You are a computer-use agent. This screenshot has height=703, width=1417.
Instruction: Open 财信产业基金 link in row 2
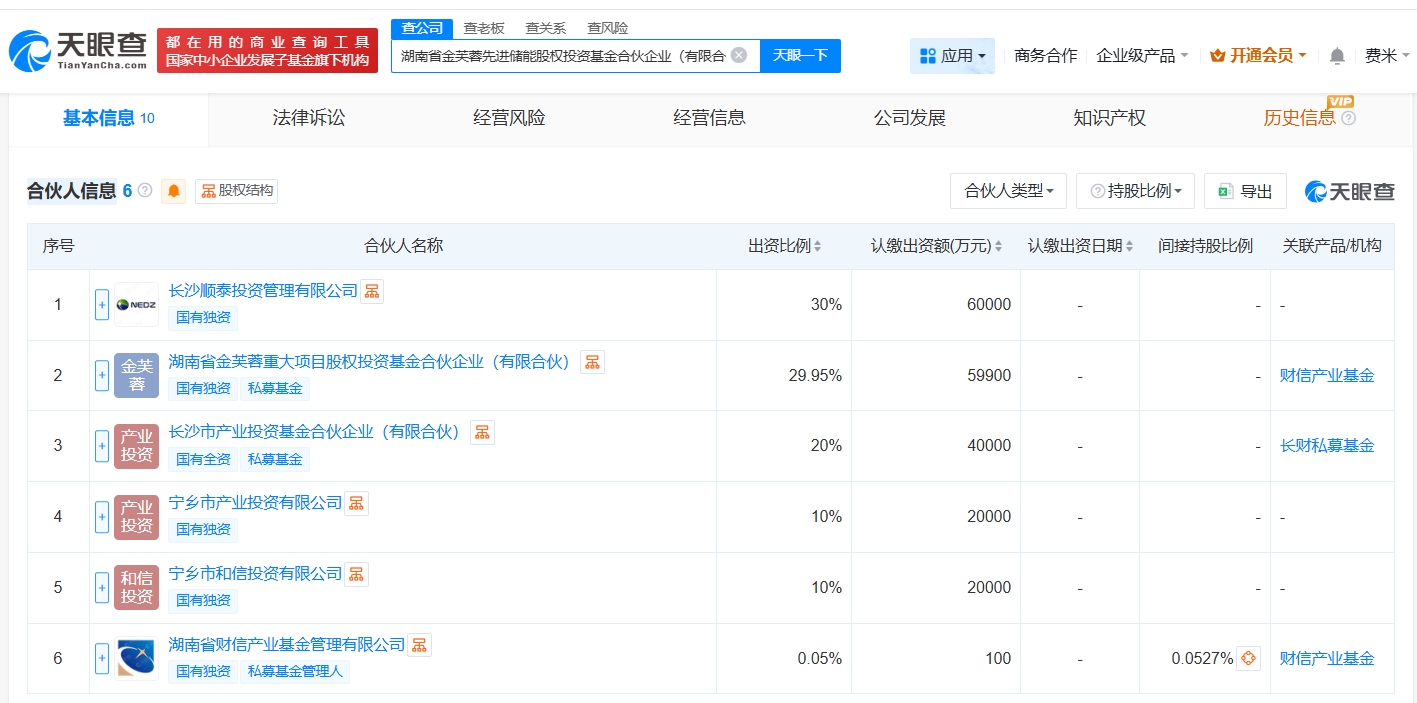pyautogui.click(x=1327, y=376)
